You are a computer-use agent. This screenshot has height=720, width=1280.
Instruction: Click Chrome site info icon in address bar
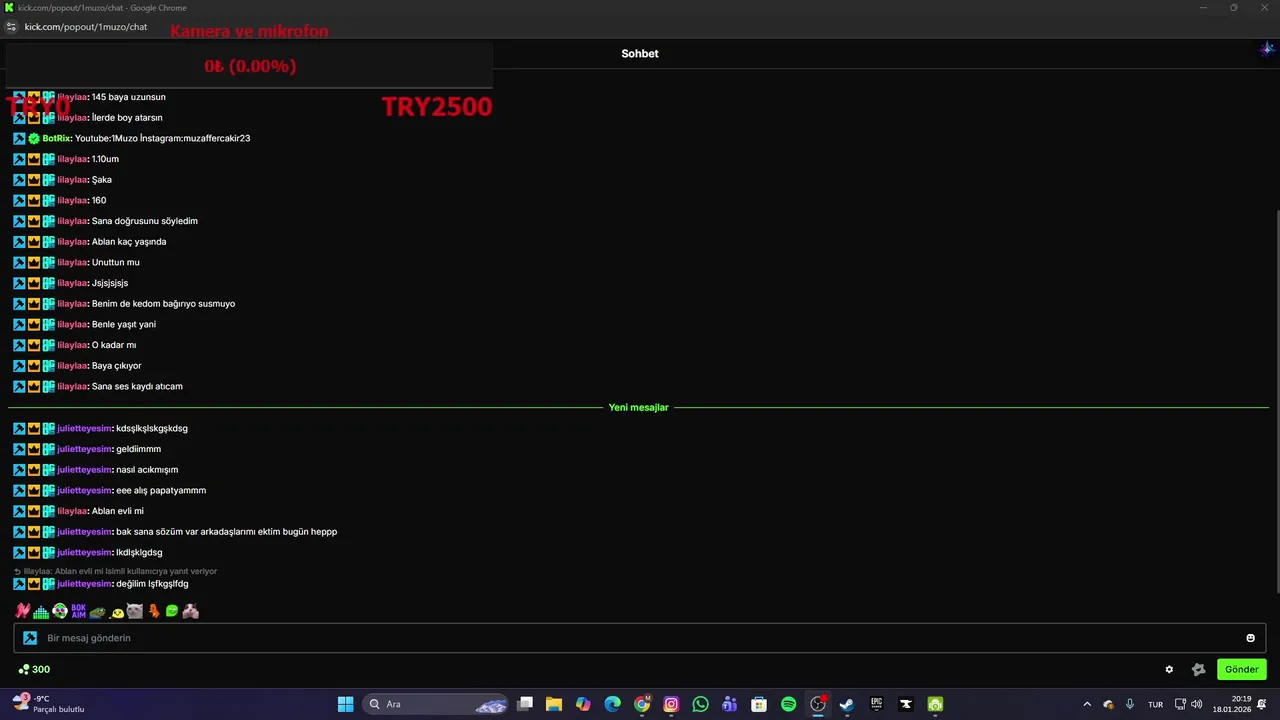pyautogui.click(x=12, y=27)
